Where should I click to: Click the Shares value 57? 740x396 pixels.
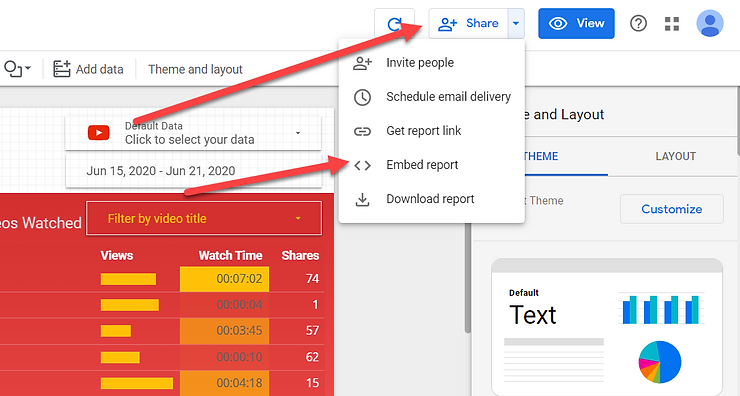tap(312, 330)
